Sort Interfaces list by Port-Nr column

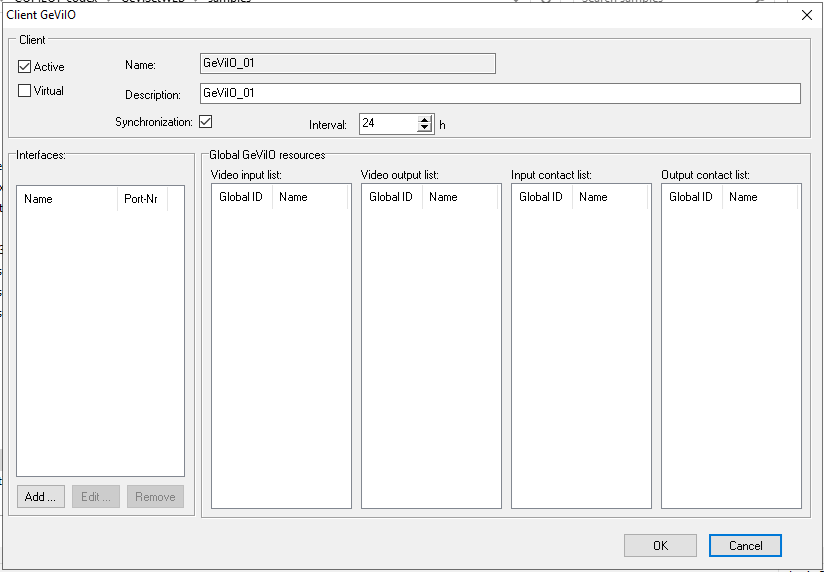tap(141, 199)
